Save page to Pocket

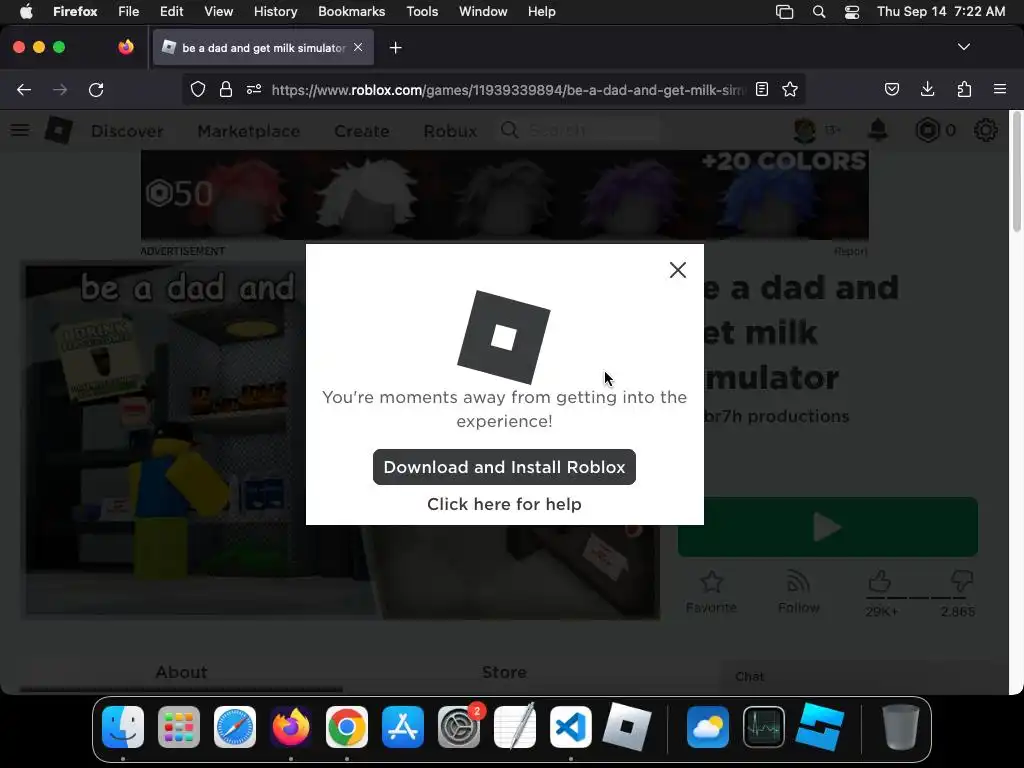(x=891, y=89)
